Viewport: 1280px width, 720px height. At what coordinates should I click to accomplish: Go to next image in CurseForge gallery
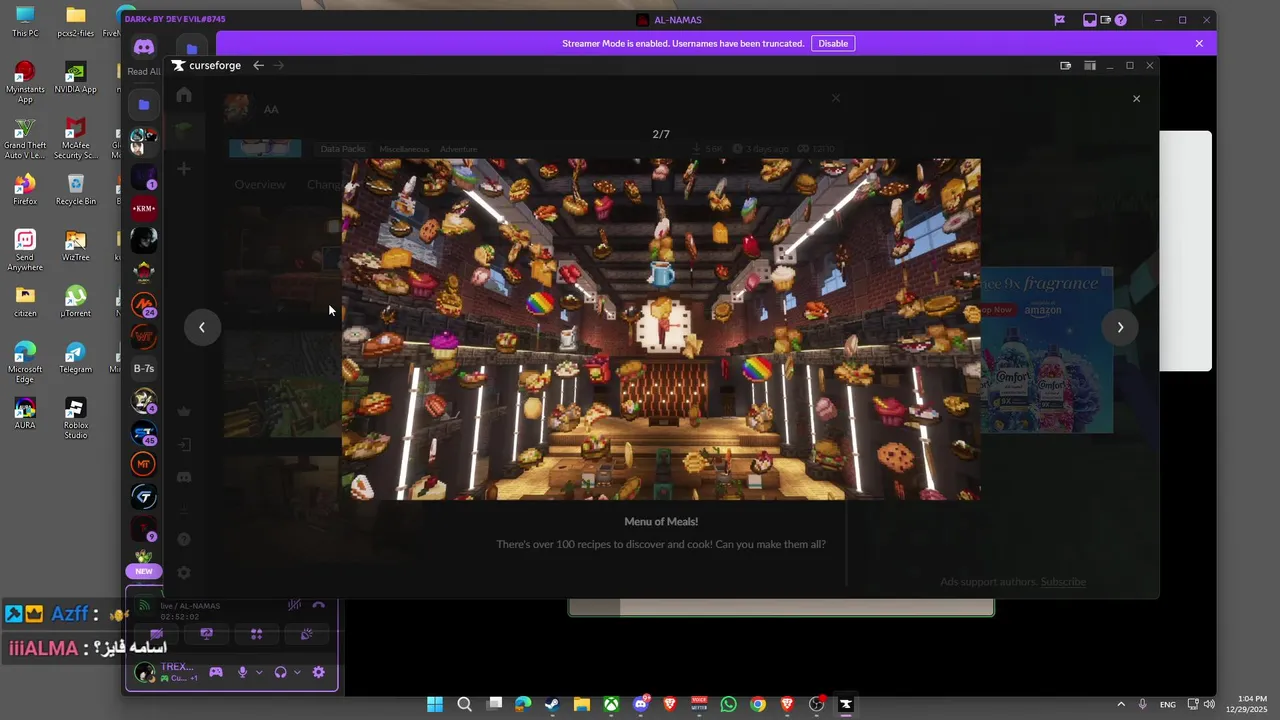click(1120, 327)
